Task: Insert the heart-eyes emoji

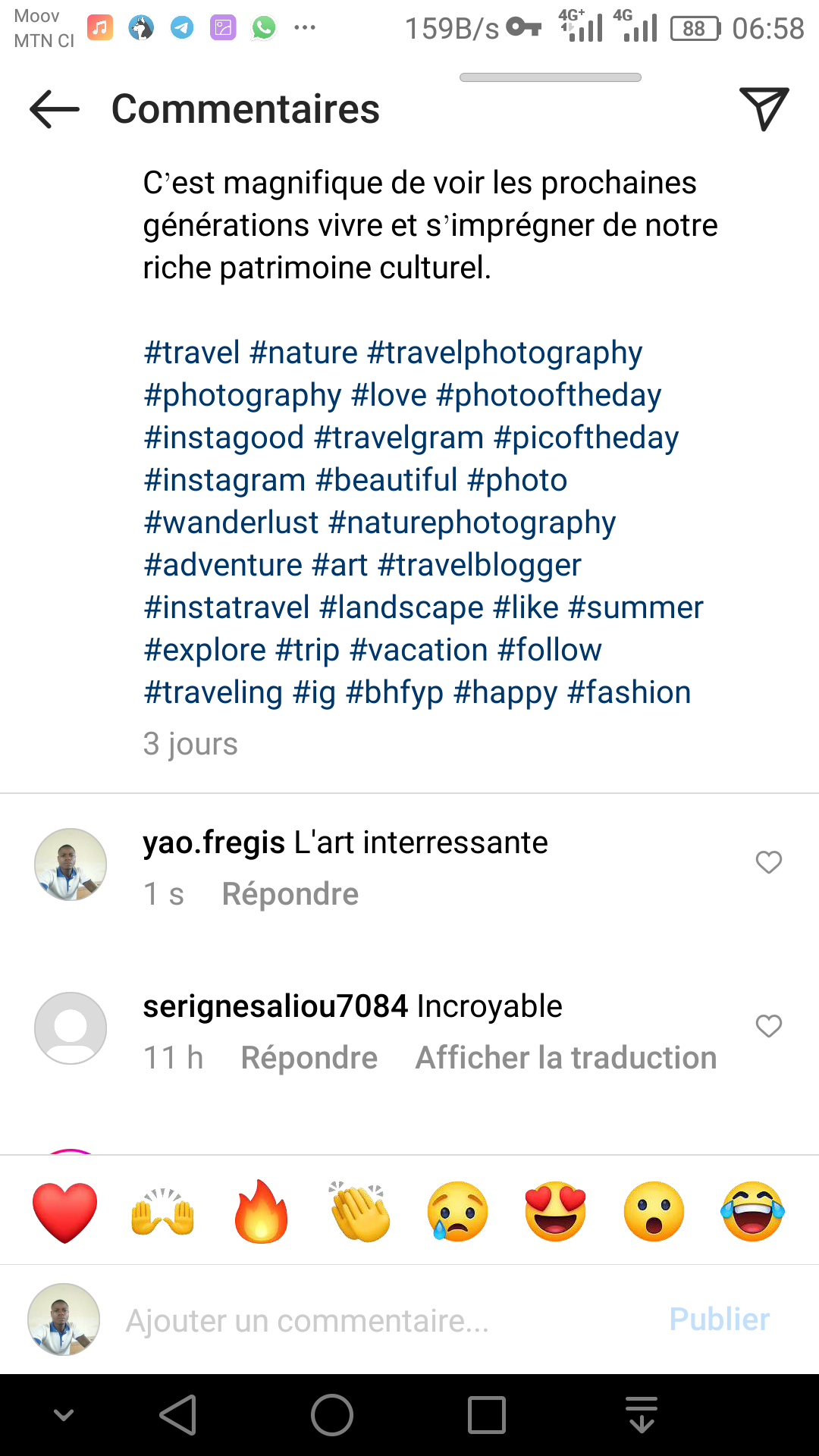Action: (x=555, y=1211)
